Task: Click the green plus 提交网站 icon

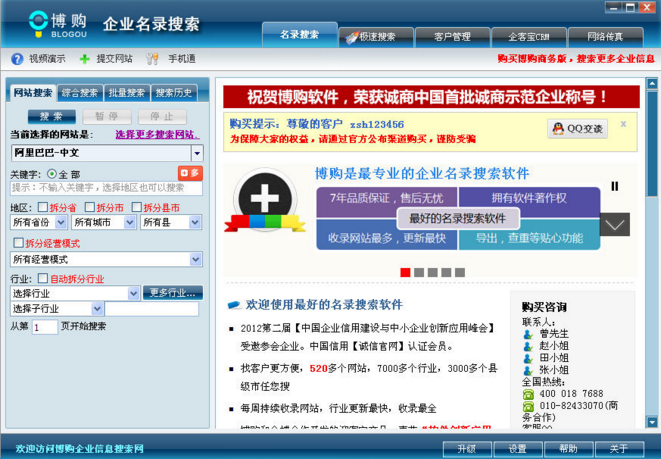Action: [85, 59]
